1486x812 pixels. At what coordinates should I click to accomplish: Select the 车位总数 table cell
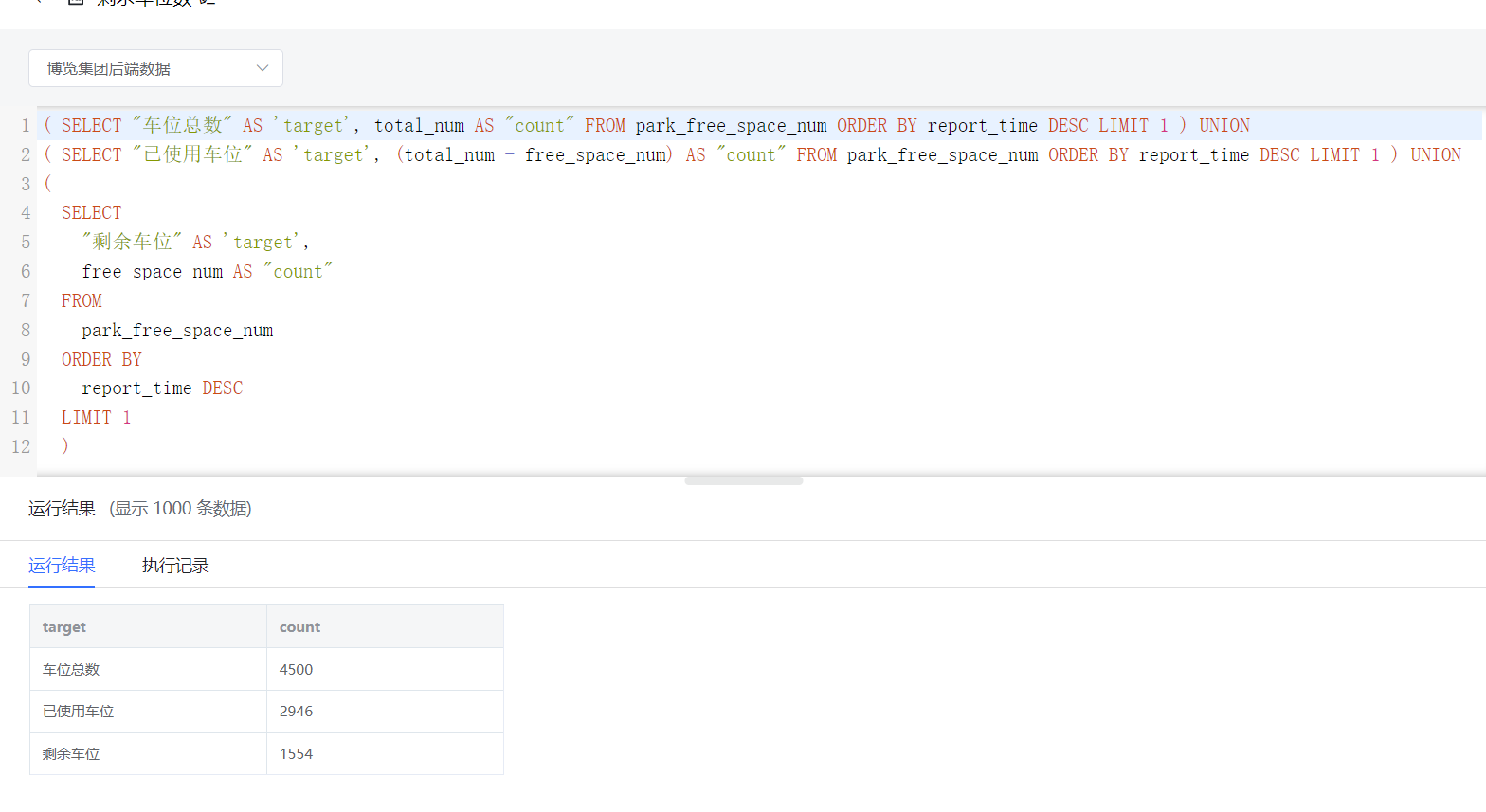(148, 669)
